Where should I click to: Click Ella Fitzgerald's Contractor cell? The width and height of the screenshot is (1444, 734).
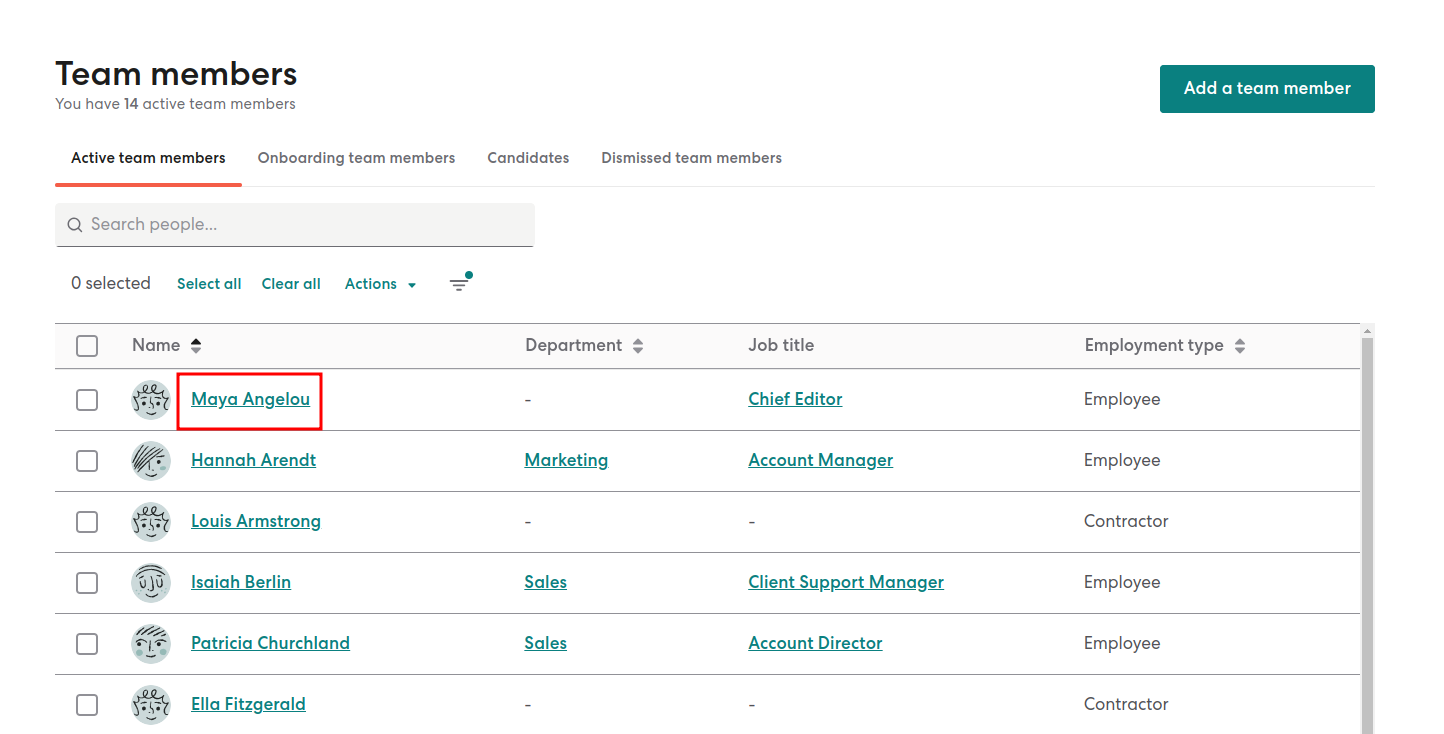coord(1126,704)
